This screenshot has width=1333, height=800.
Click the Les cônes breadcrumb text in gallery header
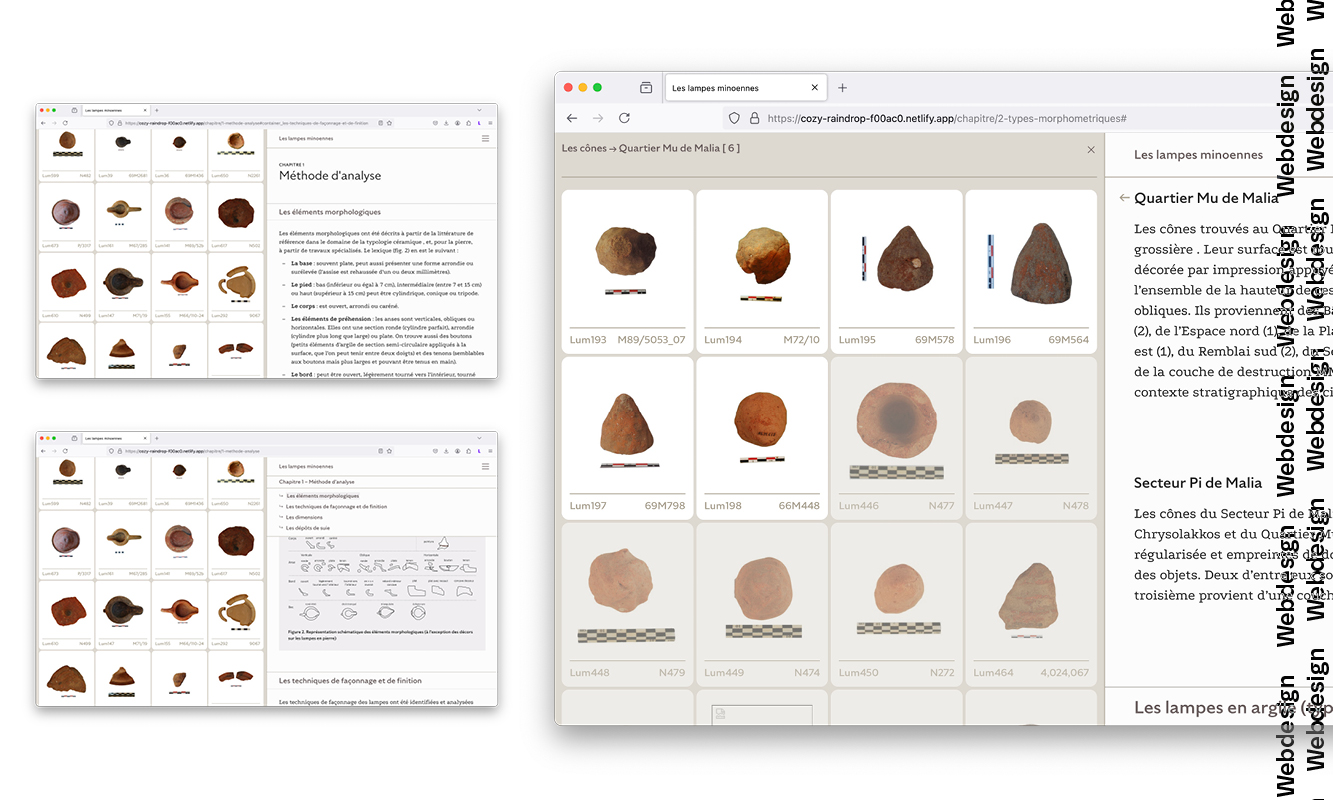pos(585,149)
